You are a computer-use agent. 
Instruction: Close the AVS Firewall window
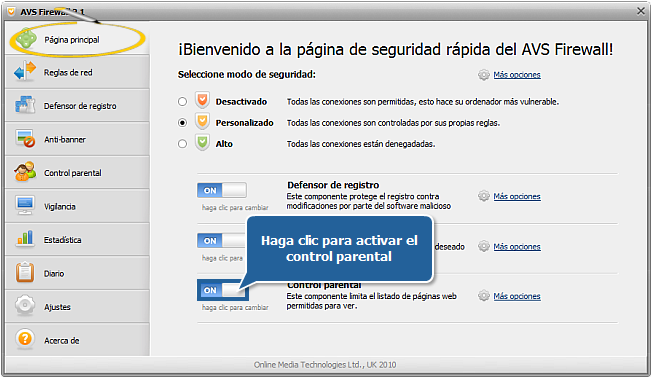pos(641,11)
